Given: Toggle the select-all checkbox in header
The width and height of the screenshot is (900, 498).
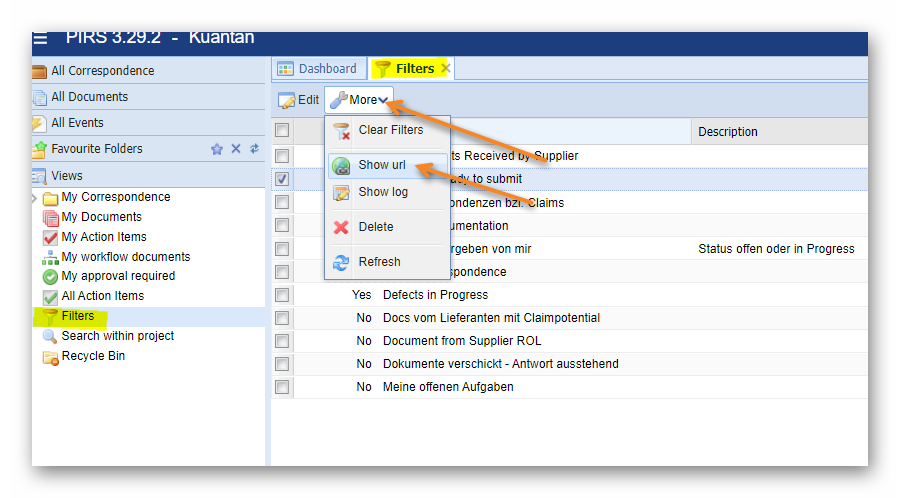Looking at the screenshot, I should tap(282, 130).
